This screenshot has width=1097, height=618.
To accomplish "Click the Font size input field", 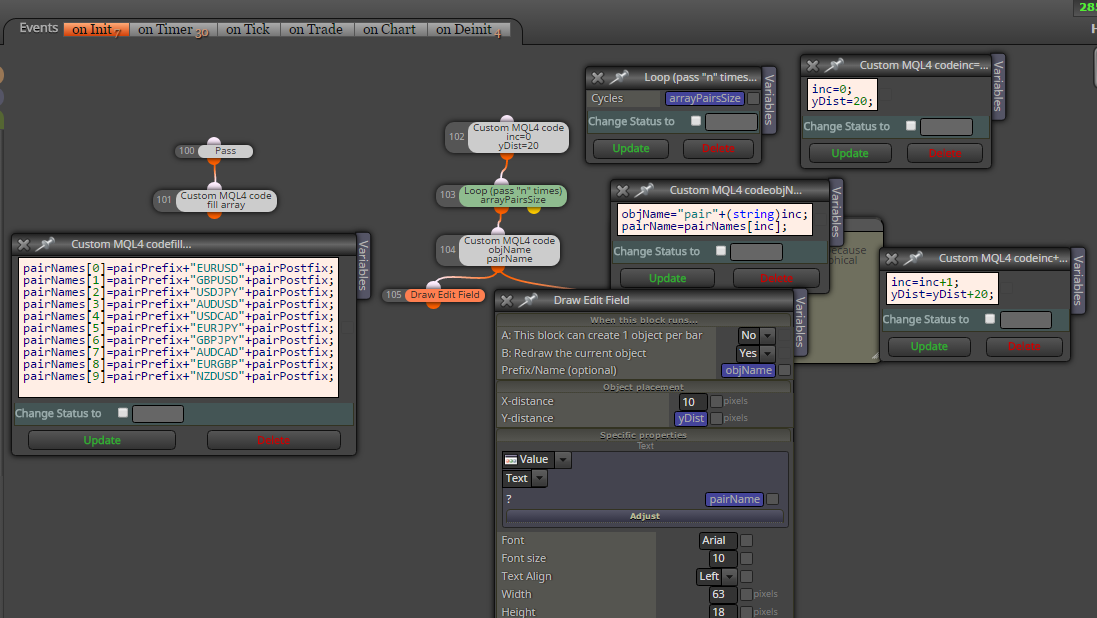I will (x=722, y=559).
